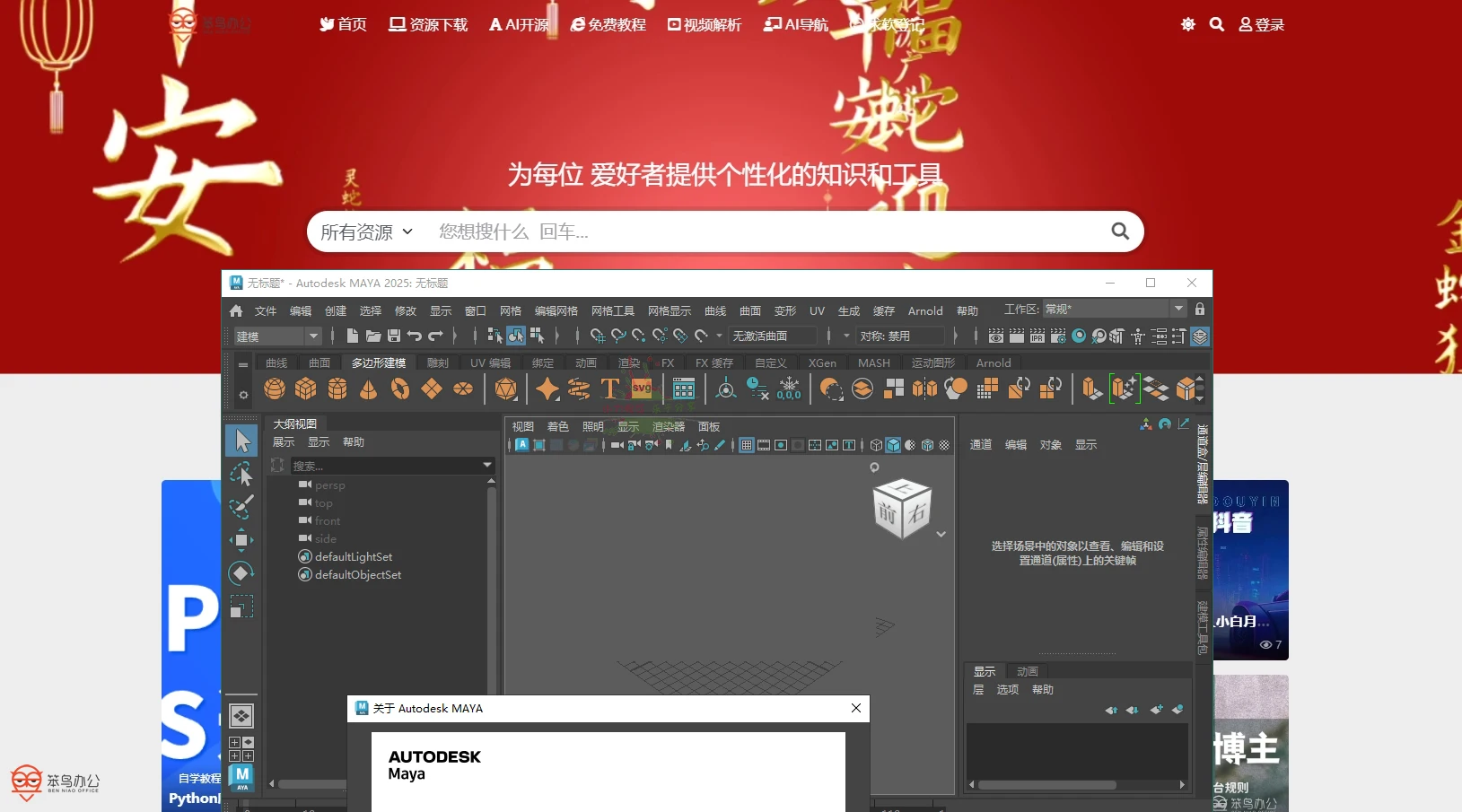Switch to the 雕刻 shelf tab
This screenshot has width=1462, height=812.
(438, 362)
